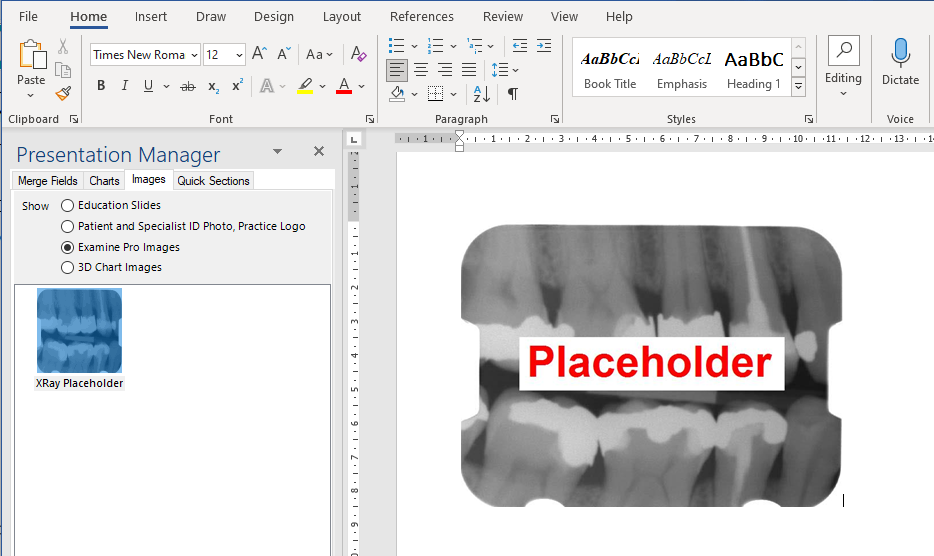This screenshot has width=934, height=556.
Task: Select the XRay Placeholder thumbnail
Action: pyautogui.click(x=79, y=331)
